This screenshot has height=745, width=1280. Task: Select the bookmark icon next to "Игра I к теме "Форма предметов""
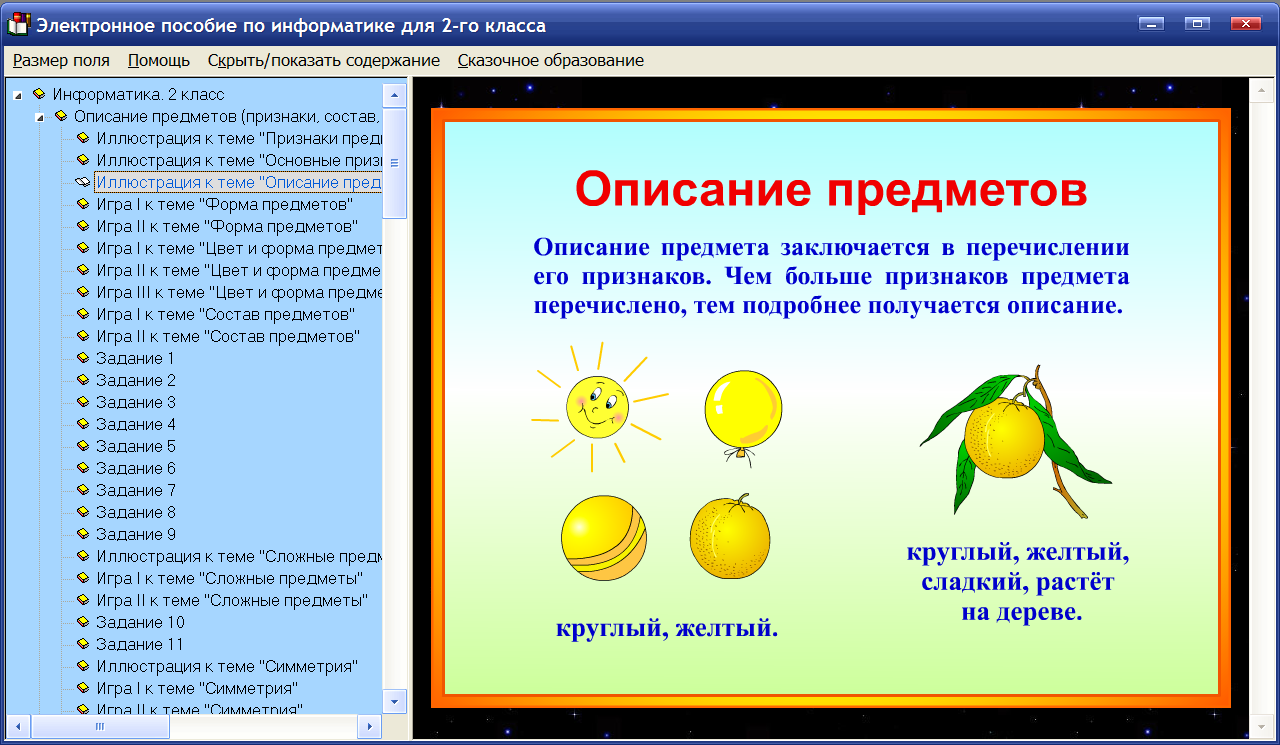tap(81, 204)
